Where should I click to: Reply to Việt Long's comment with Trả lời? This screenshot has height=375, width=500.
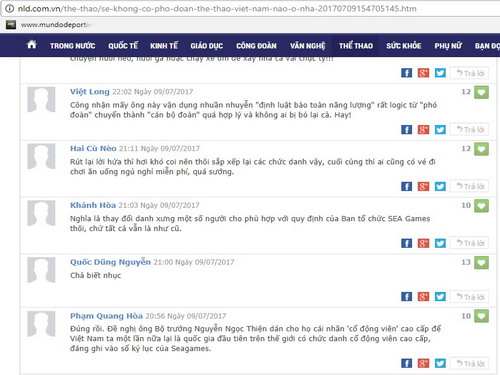[469, 129]
